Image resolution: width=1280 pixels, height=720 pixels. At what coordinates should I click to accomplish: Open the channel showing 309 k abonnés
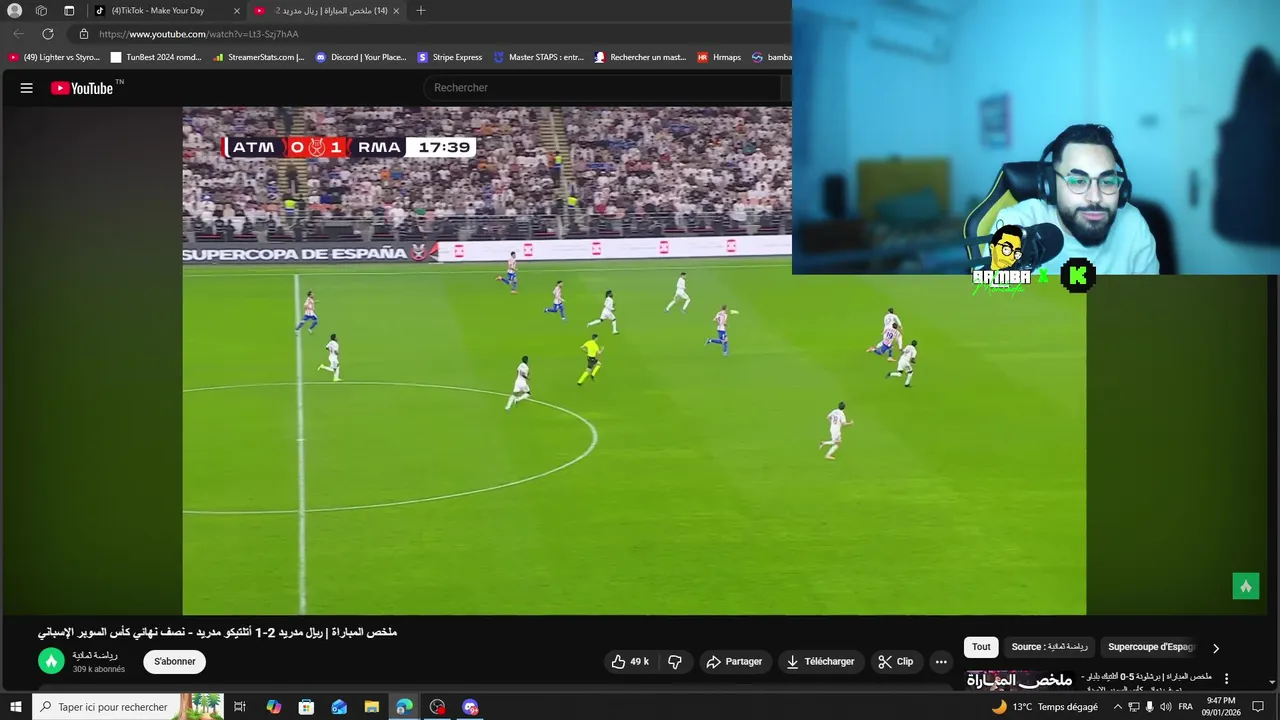(98, 669)
